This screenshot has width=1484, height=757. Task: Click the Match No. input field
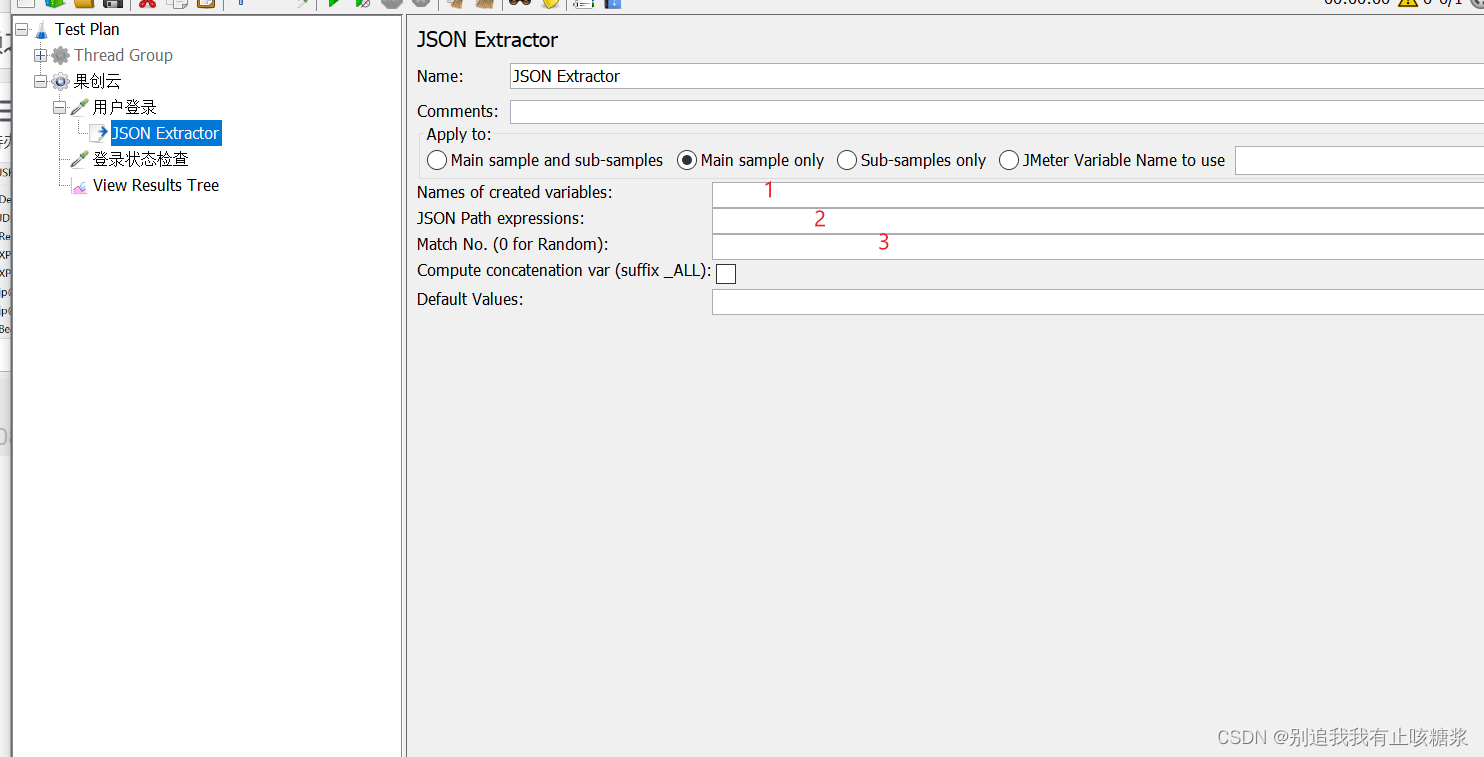click(x=1098, y=247)
